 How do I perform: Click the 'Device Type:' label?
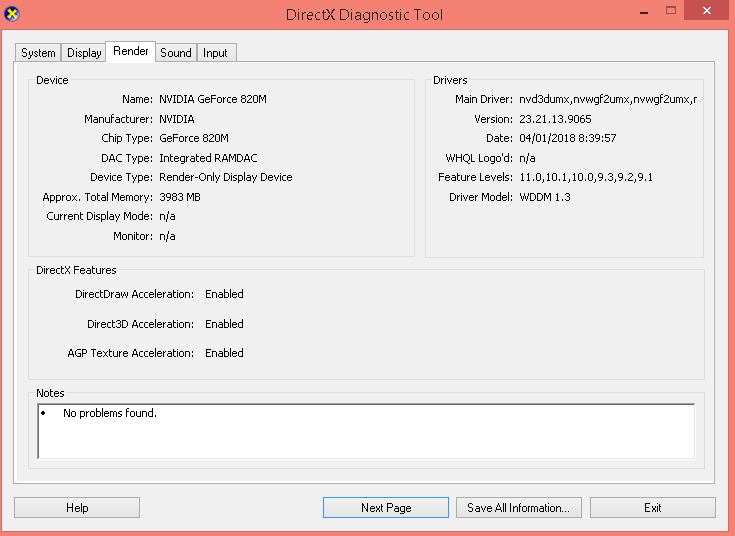click(x=121, y=177)
